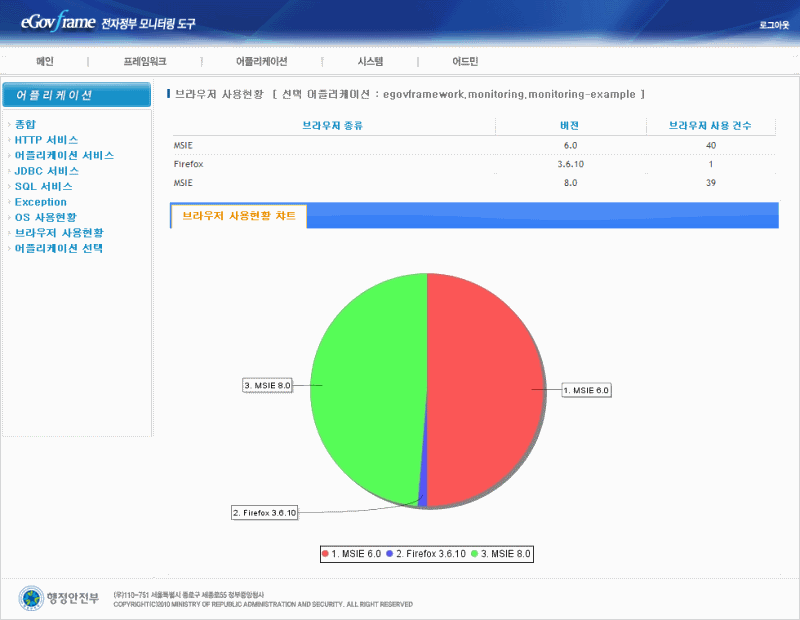This screenshot has height=620, width=800.
Task: Click red MSIE 6.0 legend marker
Action: (326, 553)
